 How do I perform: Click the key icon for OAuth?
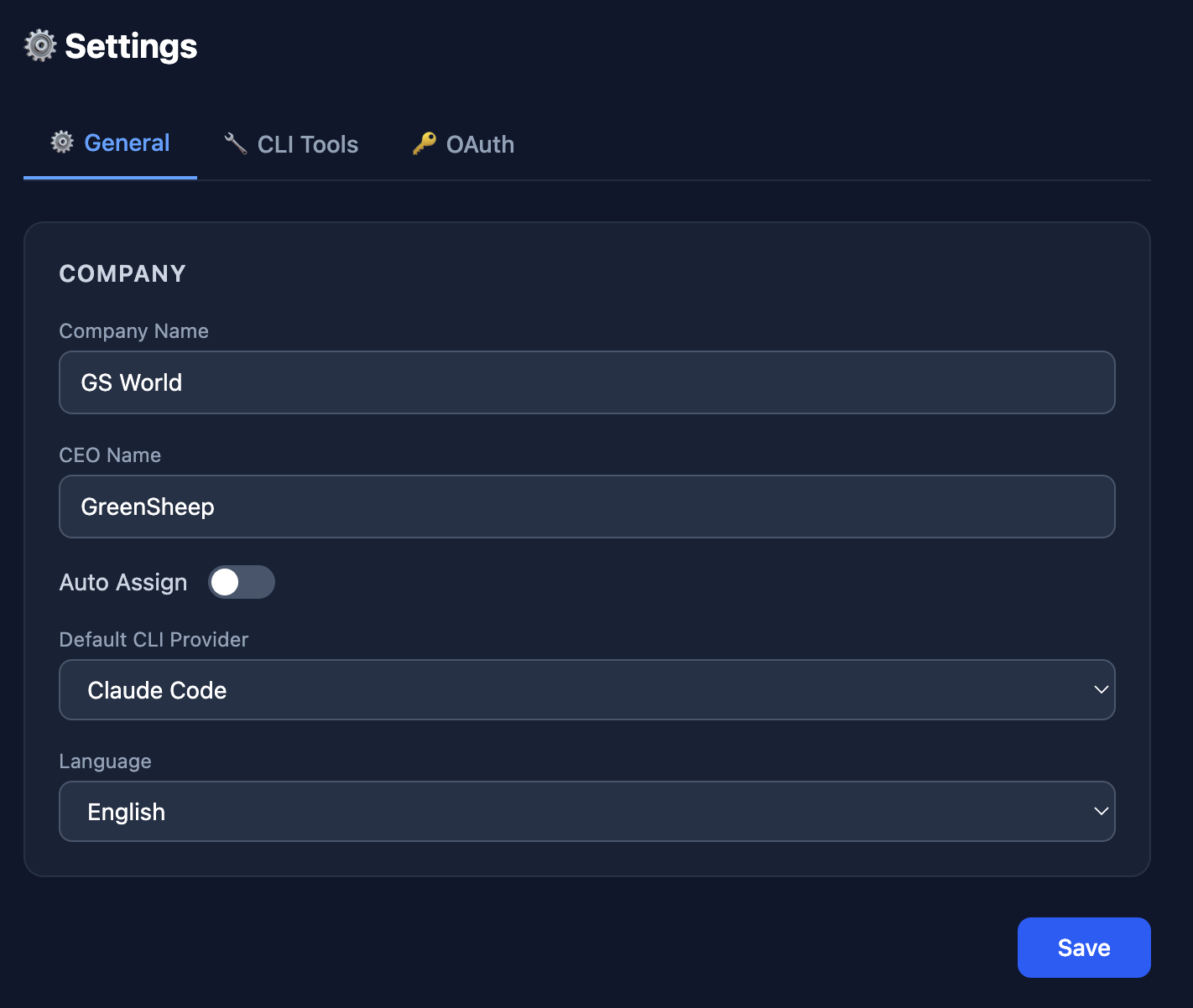click(425, 144)
